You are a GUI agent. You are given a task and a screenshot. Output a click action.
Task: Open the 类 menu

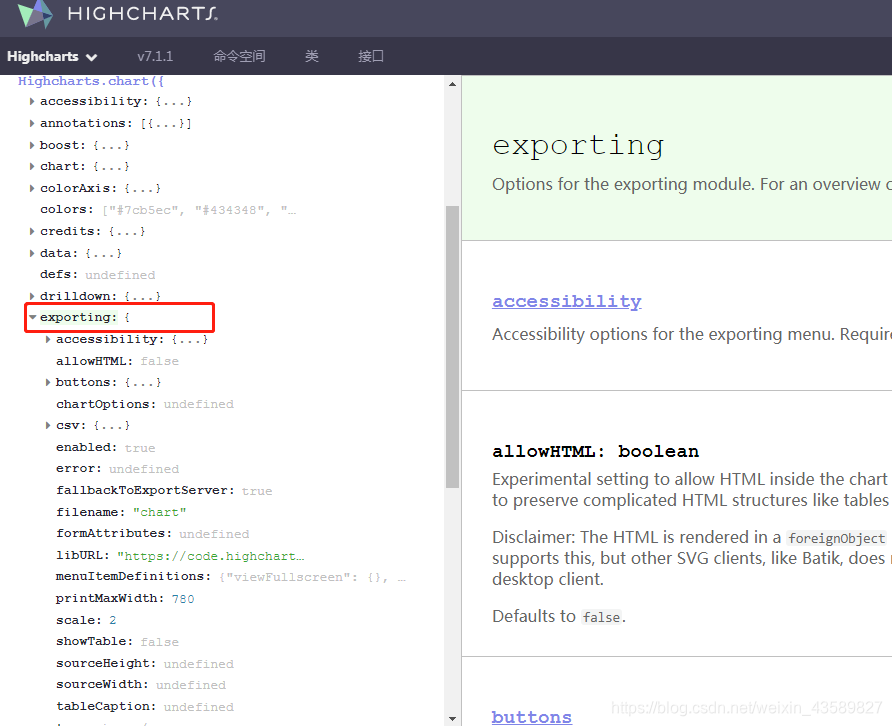pos(312,56)
